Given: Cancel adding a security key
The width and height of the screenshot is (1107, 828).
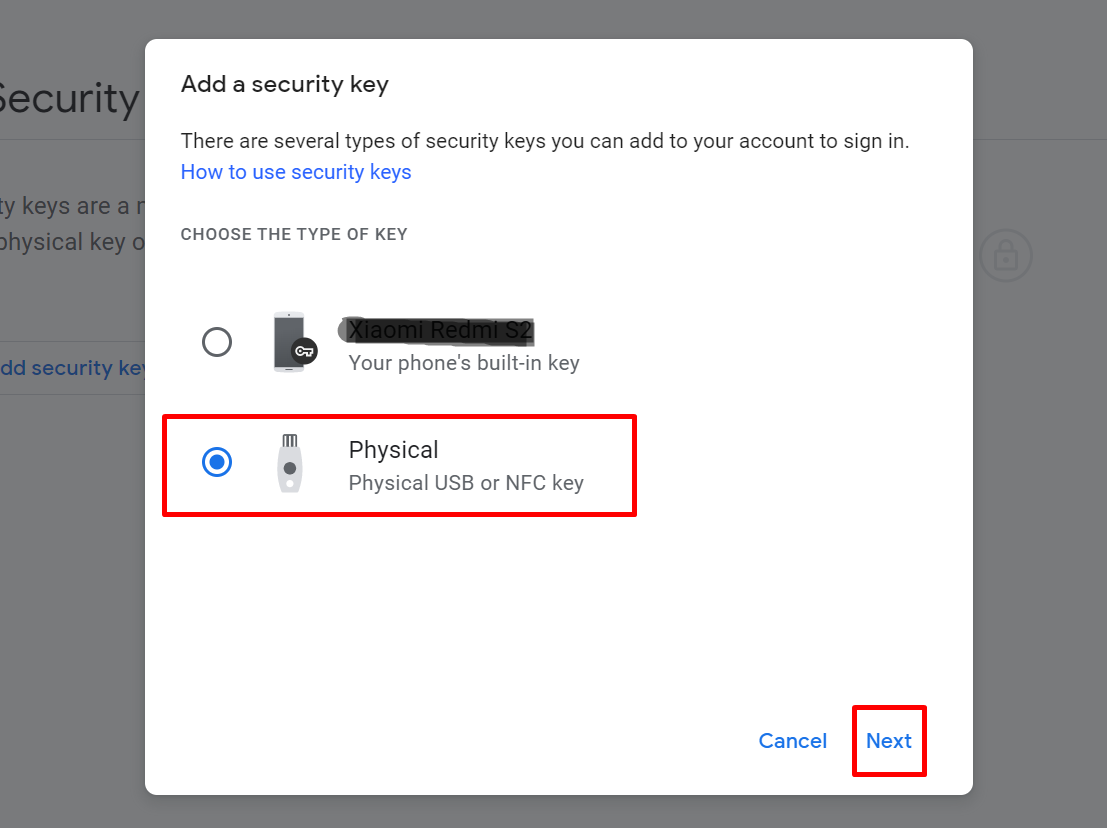Looking at the screenshot, I should pyautogui.click(x=792, y=740).
